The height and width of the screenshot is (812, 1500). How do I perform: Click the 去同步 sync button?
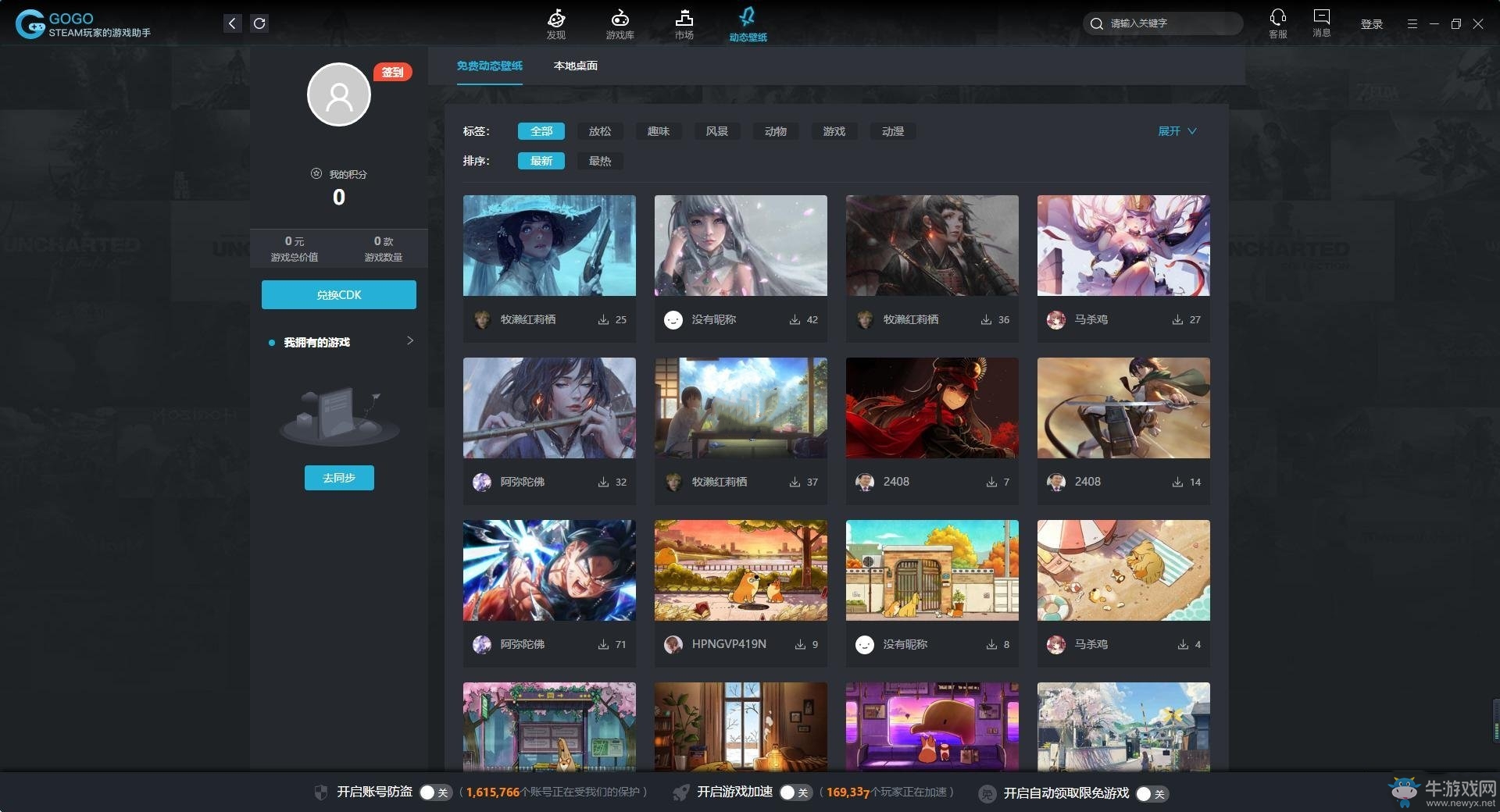[339, 478]
